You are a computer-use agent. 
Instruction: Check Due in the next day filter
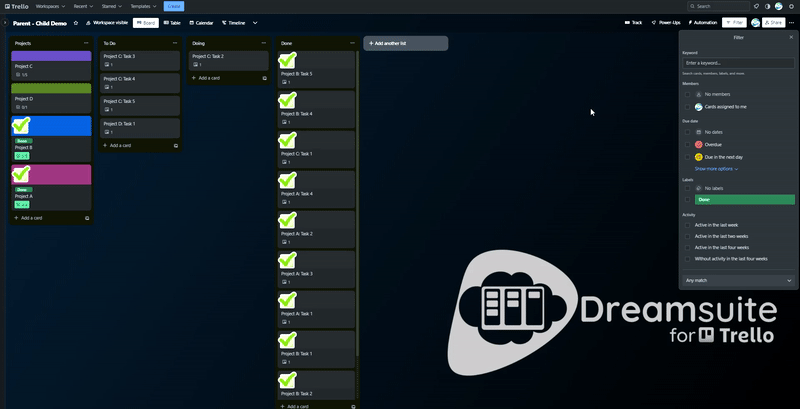[x=687, y=157]
